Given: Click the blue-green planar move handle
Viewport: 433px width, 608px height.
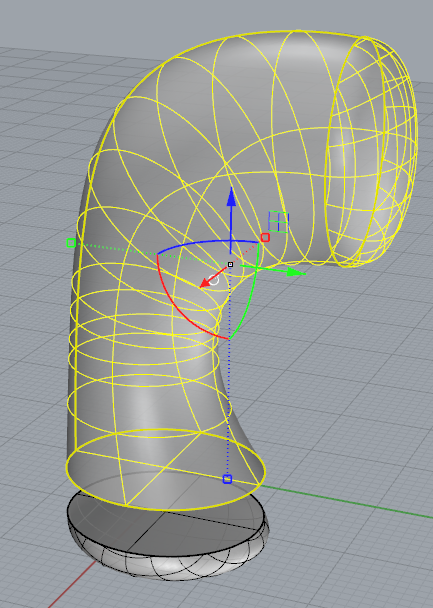Looking at the screenshot, I should coord(279,221).
